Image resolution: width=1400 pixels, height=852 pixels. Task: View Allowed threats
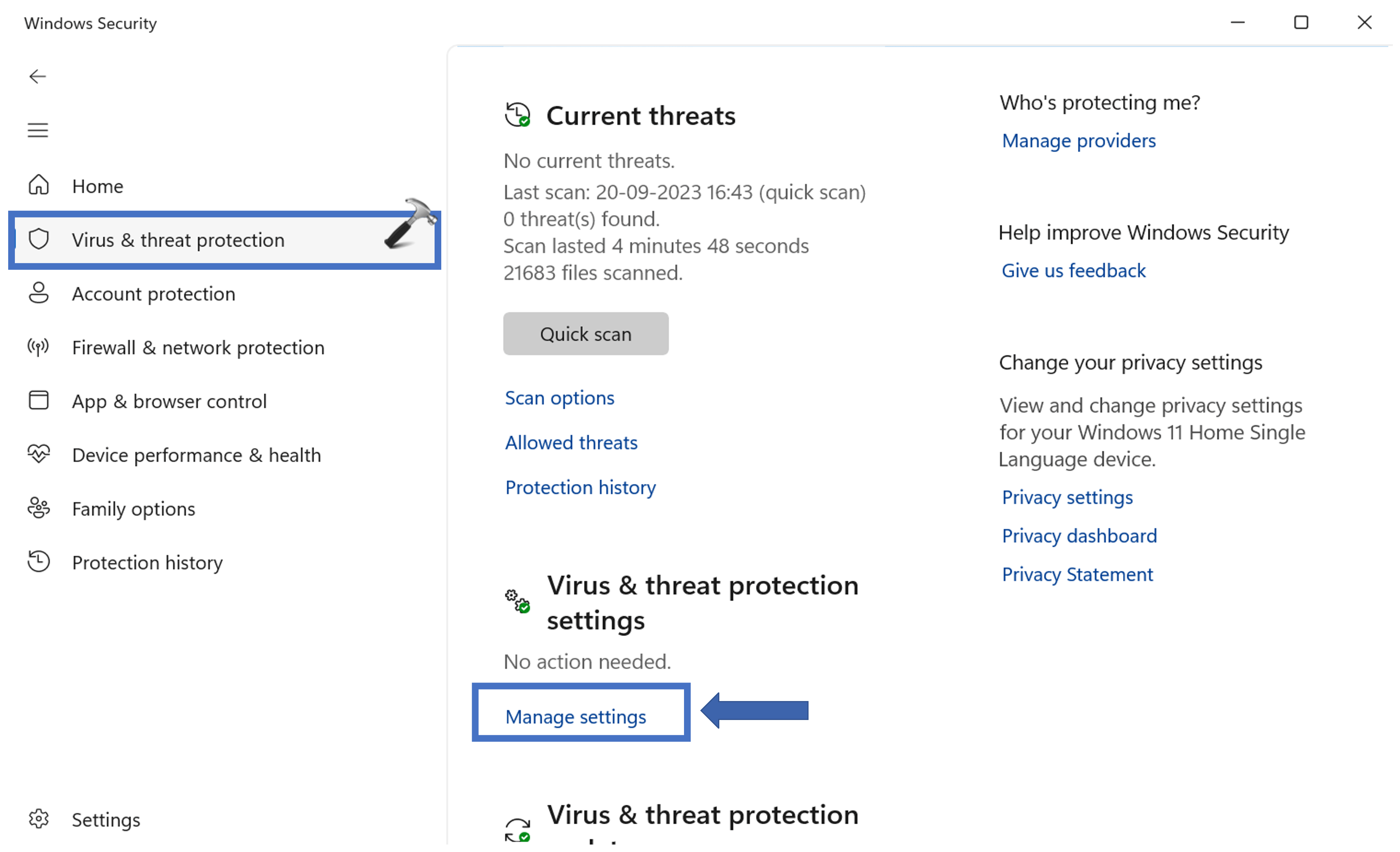click(571, 442)
